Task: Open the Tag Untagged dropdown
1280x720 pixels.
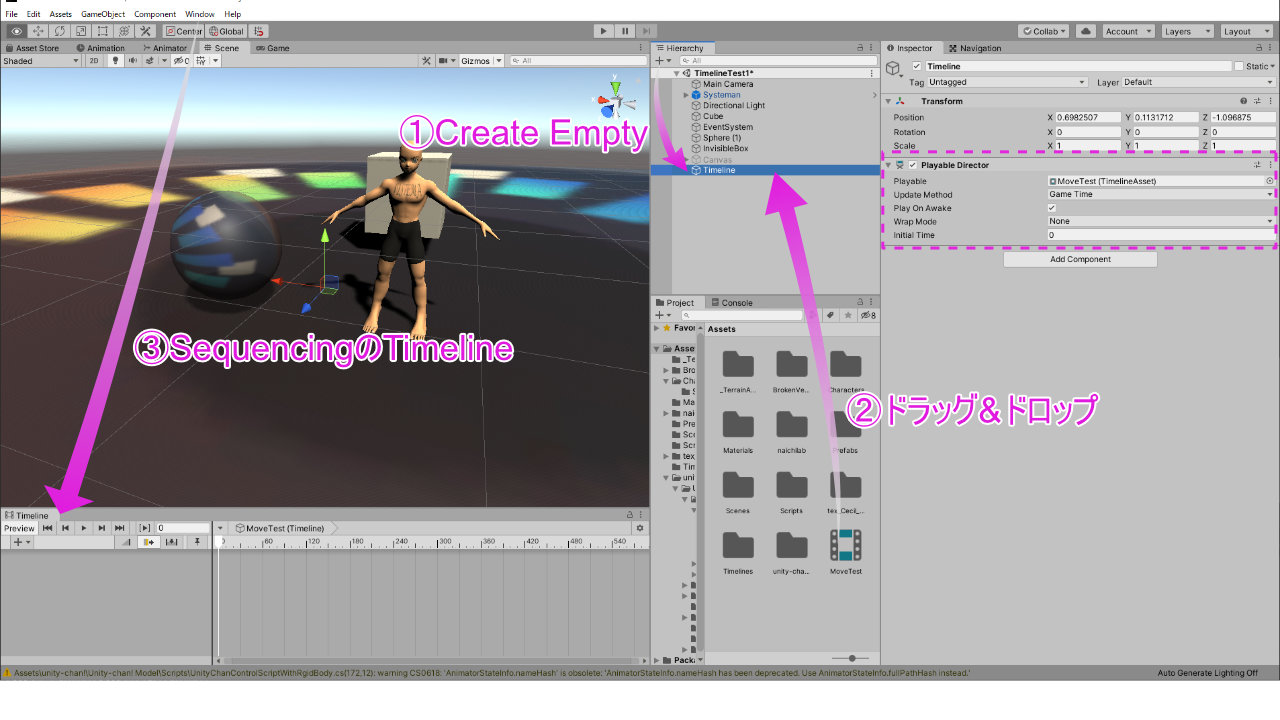Action: click(1007, 82)
